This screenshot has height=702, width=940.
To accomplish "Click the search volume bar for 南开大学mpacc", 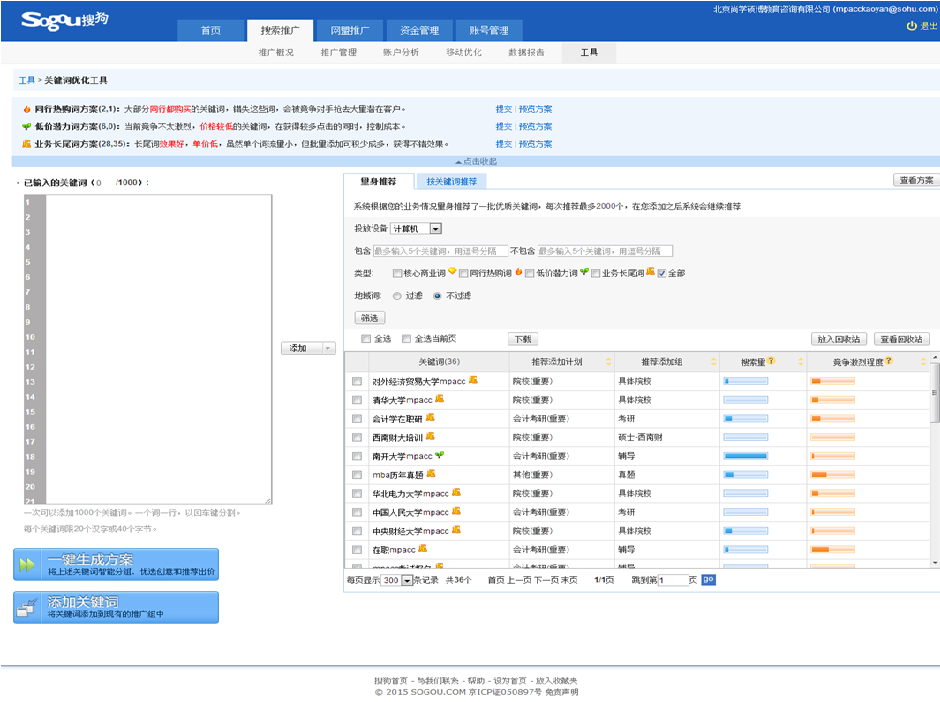I will point(758,455).
